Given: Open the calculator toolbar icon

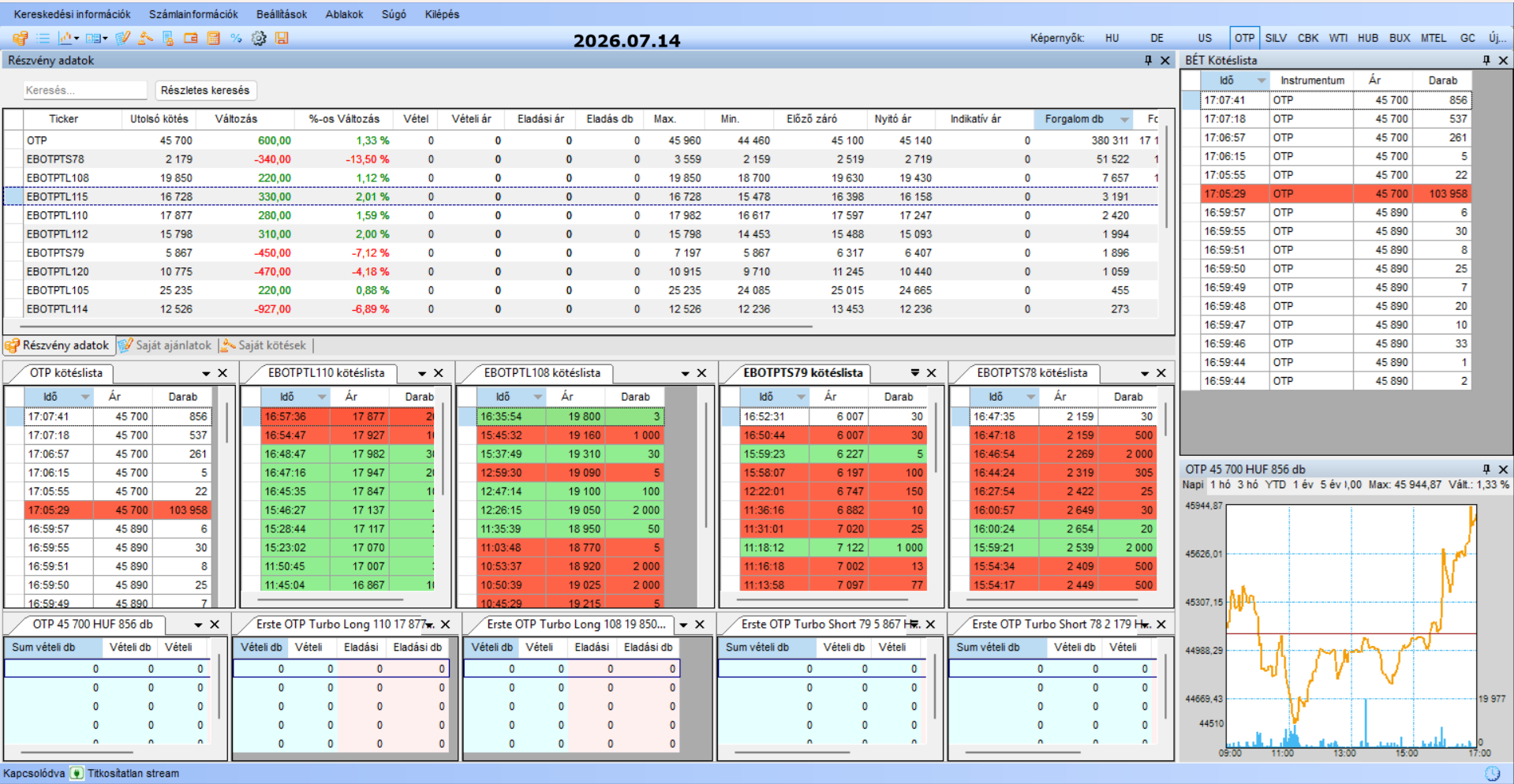Looking at the screenshot, I should click(x=213, y=38).
